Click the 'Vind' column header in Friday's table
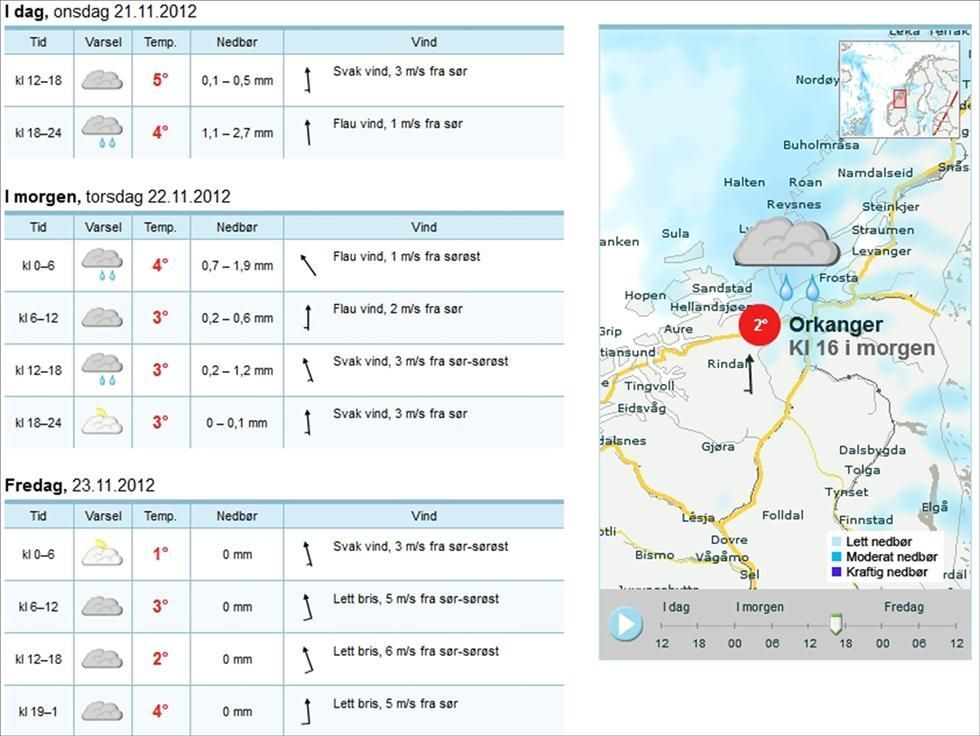980x736 pixels. click(x=424, y=516)
